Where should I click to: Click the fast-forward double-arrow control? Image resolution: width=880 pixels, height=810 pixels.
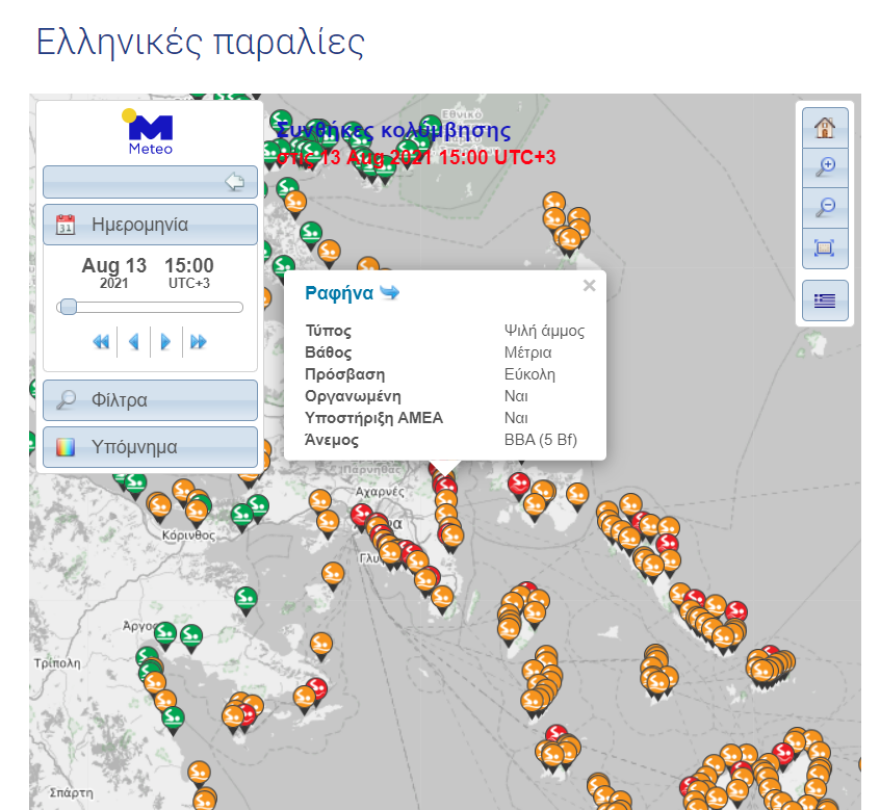(197, 342)
